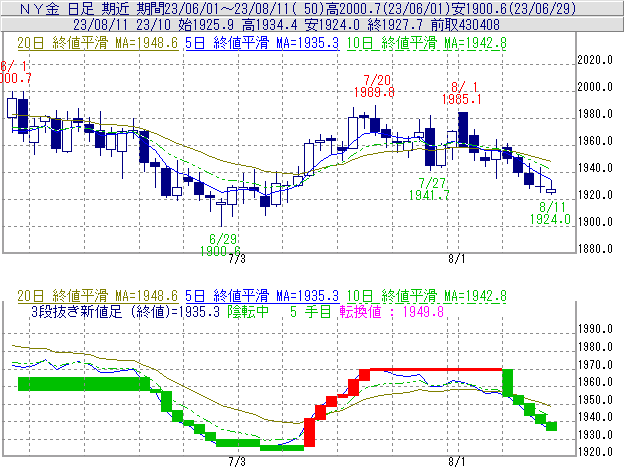Click the 6/1 2000.7 high label
This screenshot has width=624, height=475.
coord(15,72)
